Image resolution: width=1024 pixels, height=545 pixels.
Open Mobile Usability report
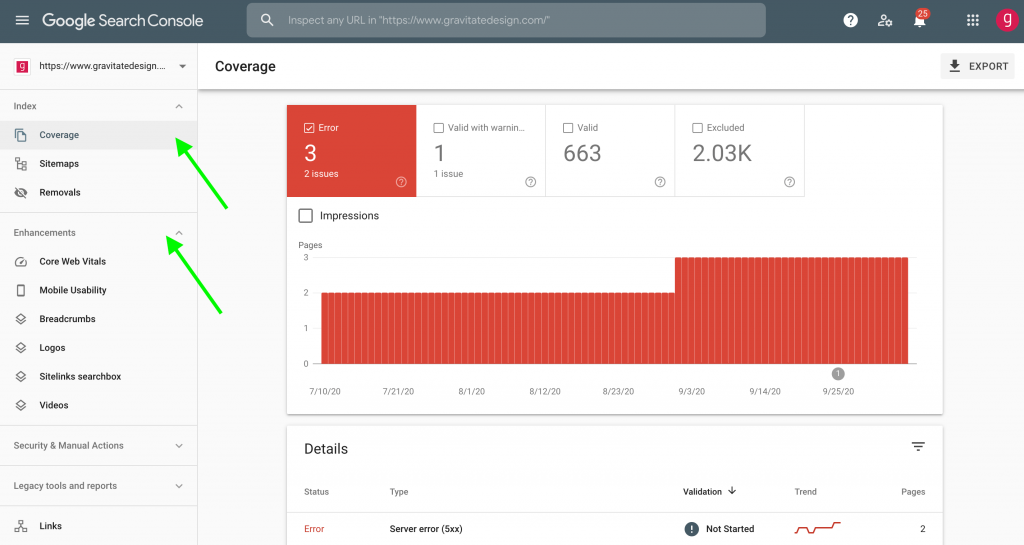[98, 290]
